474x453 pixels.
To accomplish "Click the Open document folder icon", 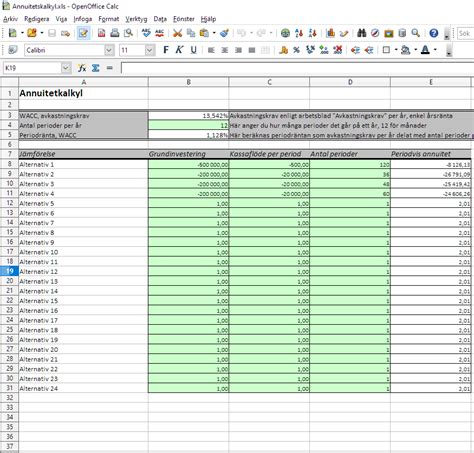I will (x=32, y=33).
